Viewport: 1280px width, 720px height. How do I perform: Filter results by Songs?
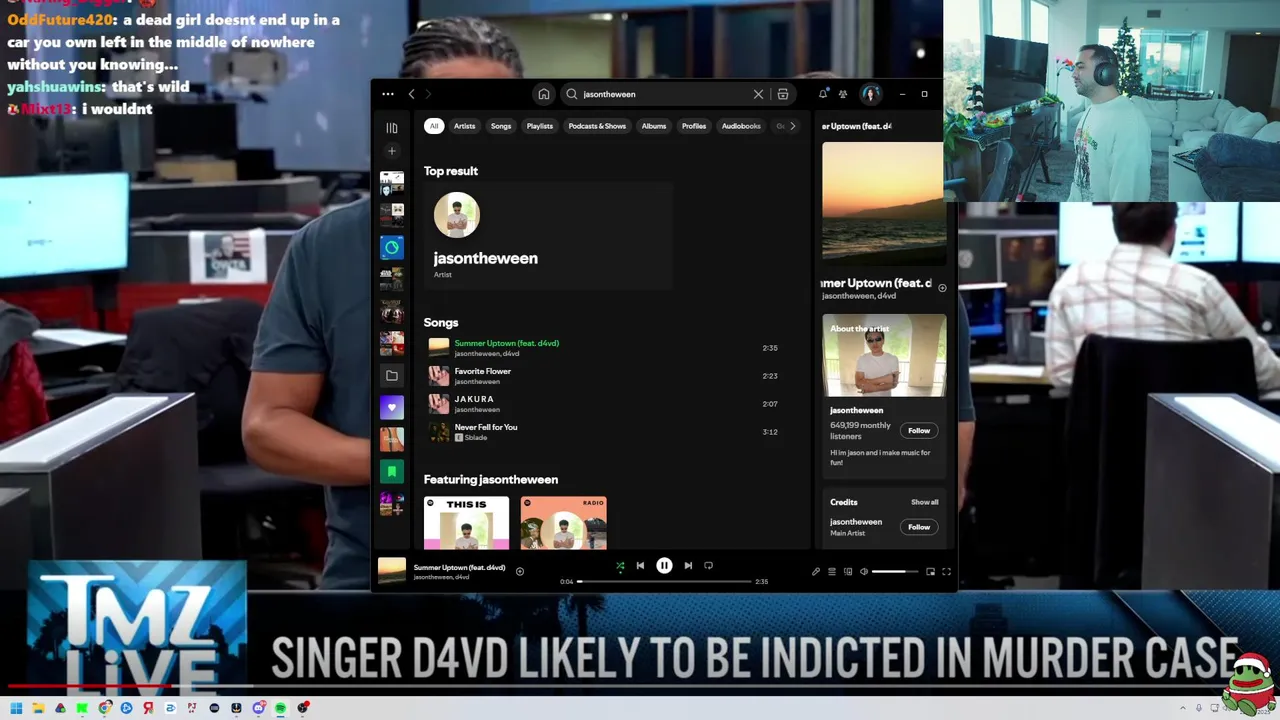tap(501, 126)
